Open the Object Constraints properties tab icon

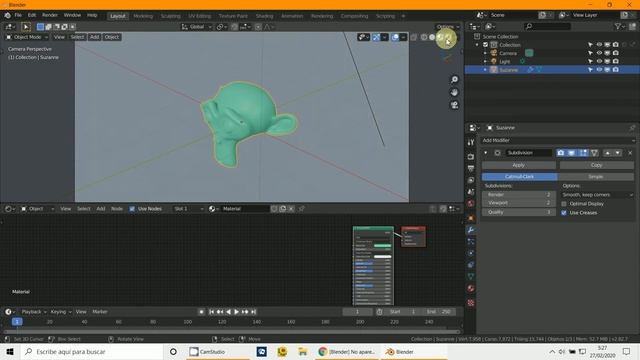[471, 265]
